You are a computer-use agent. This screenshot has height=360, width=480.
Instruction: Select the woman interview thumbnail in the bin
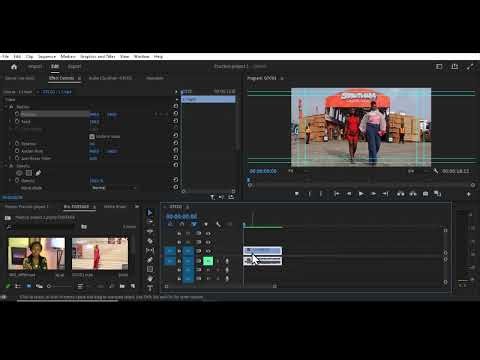click(x=37, y=254)
